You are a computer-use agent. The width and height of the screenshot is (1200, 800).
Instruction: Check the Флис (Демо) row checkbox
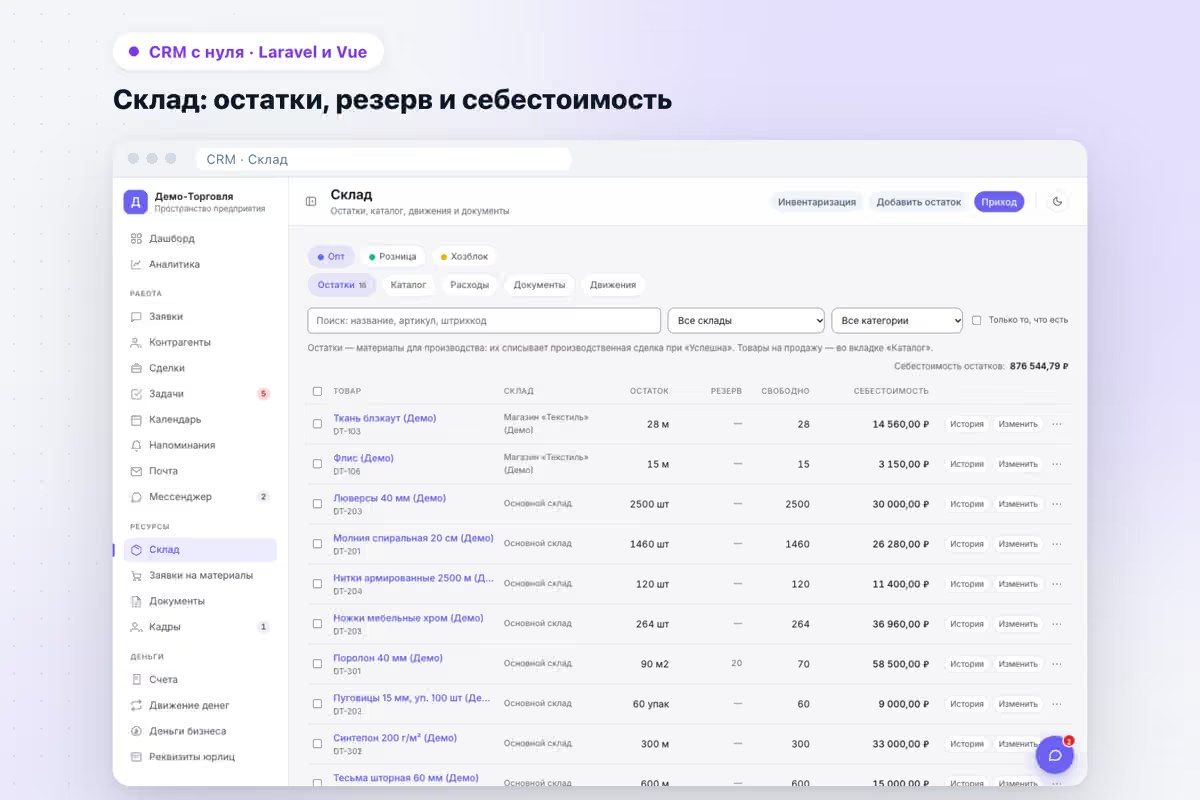point(318,464)
